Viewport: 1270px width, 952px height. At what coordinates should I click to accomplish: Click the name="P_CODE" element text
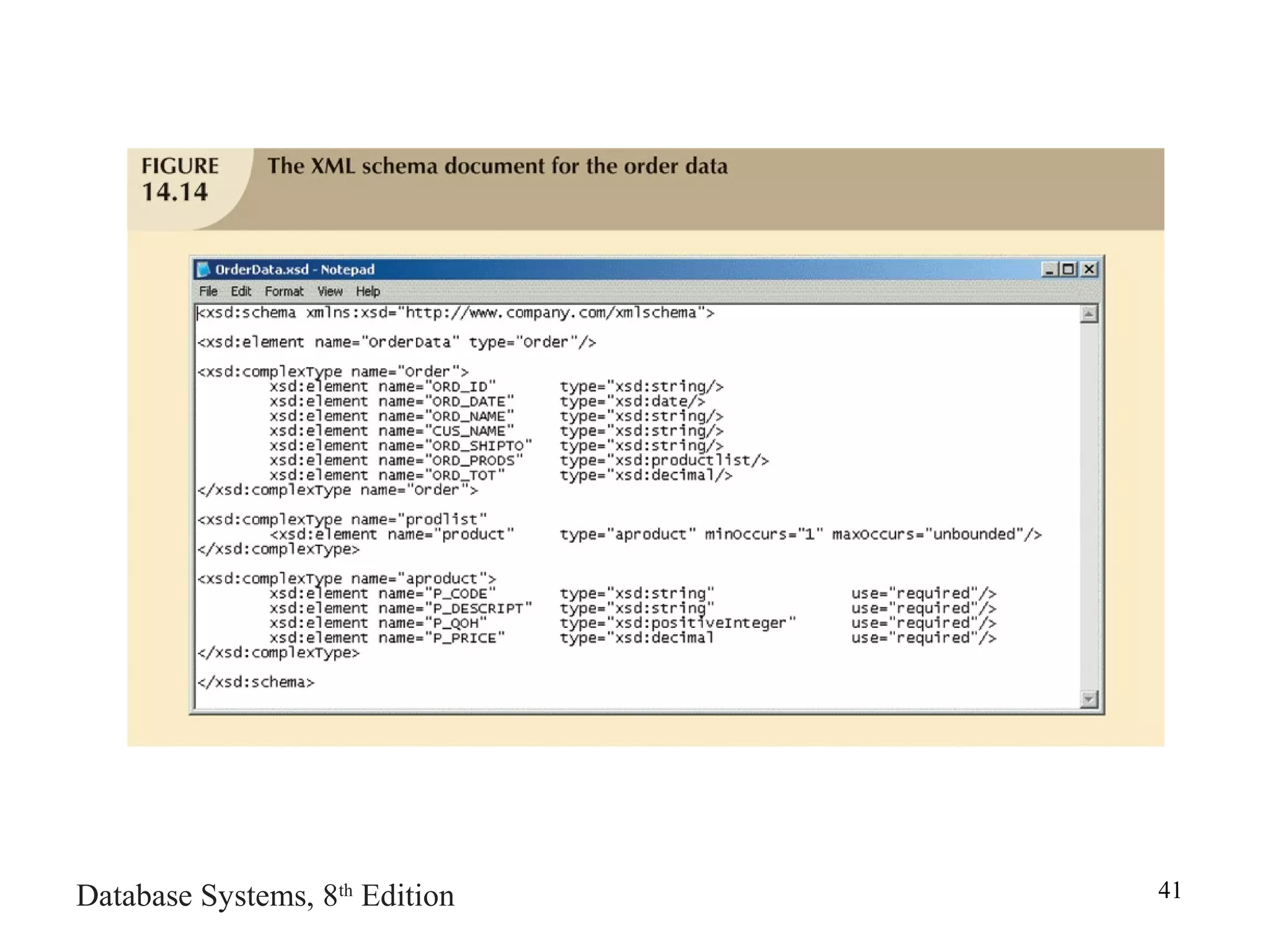click(x=437, y=594)
